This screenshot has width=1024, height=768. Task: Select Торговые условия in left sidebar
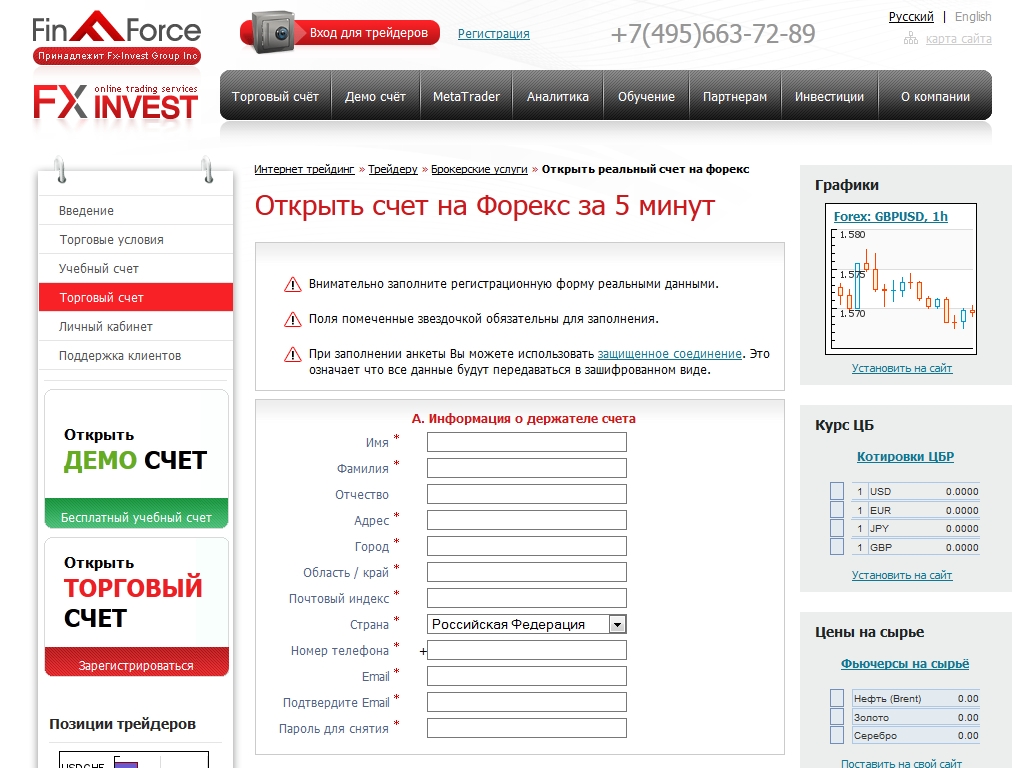[x=111, y=240]
